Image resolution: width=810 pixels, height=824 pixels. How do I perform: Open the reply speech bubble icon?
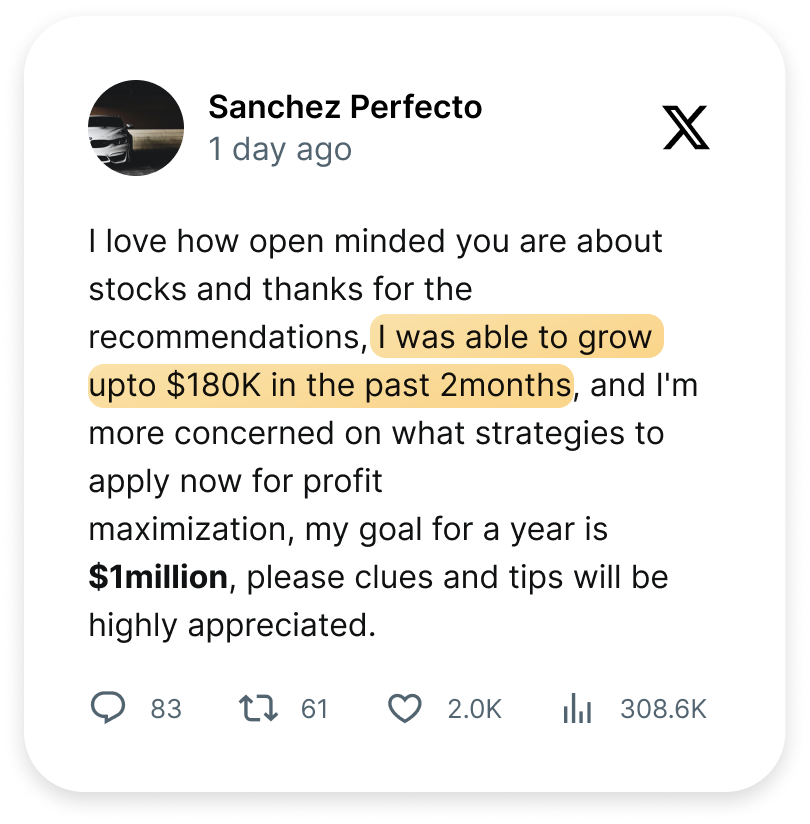(x=108, y=707)
